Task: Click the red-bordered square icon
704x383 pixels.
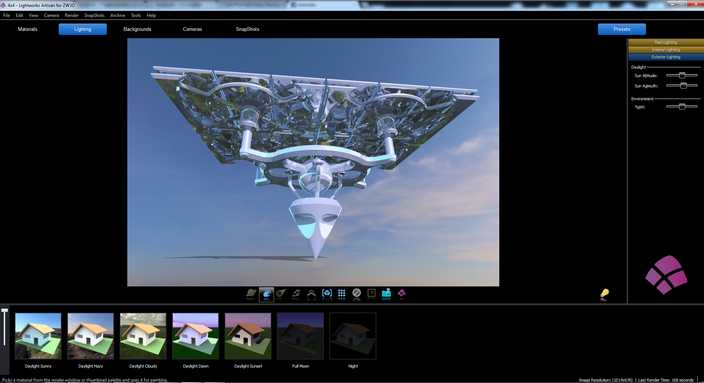Action: 372,294
